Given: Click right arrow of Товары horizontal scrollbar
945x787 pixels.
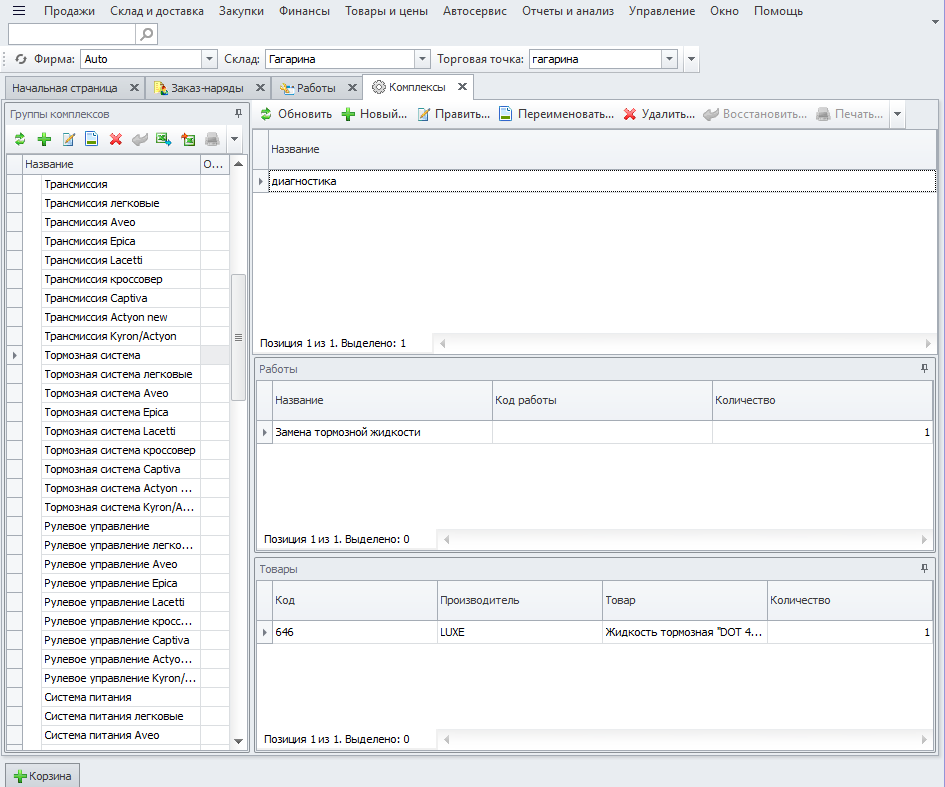Looking at the screenshot, I should [924, 739].
